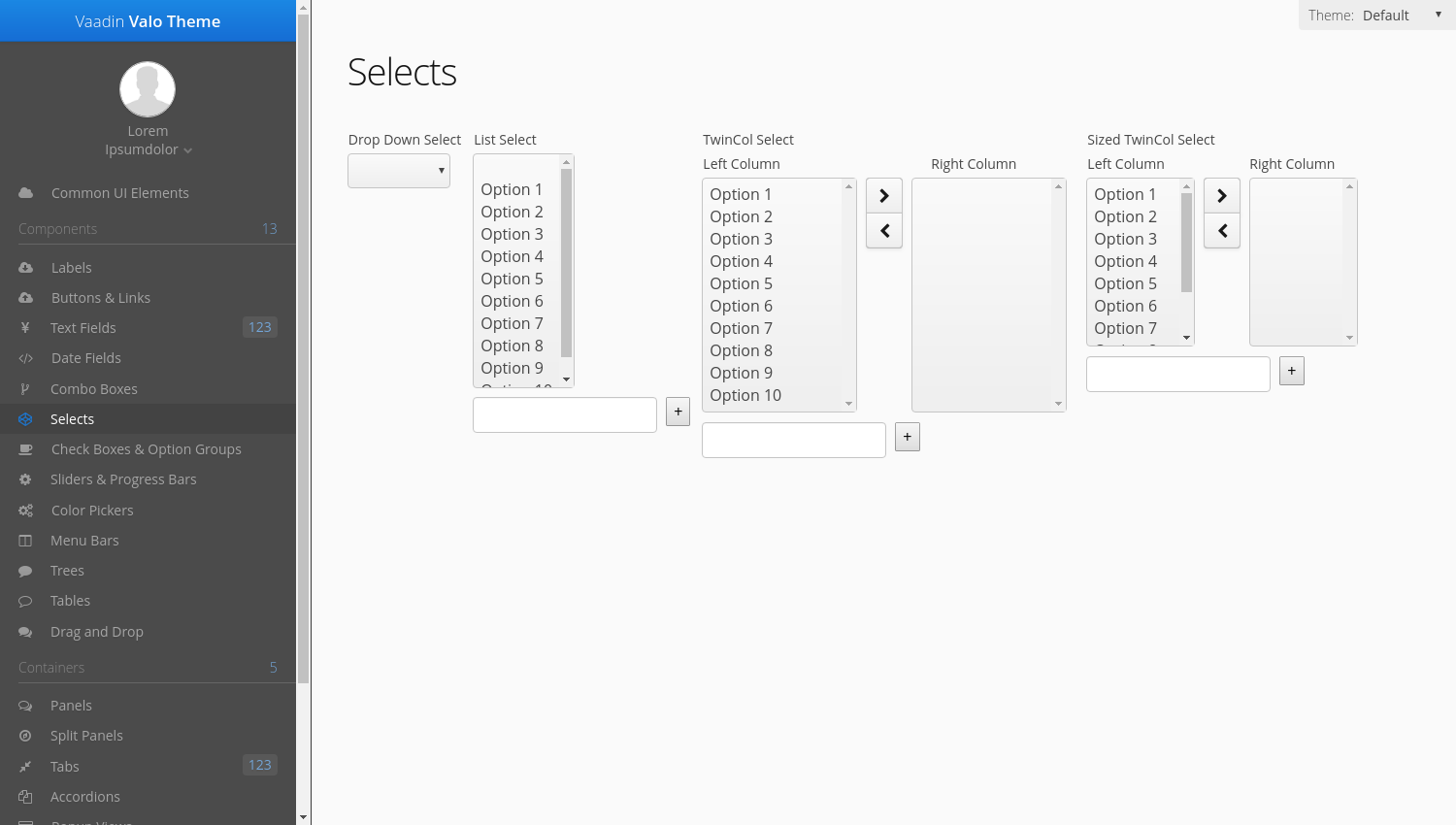Click the Vaadin Valo Theme title
The height and width of the screenshot is (825, 1456).
(x=148, y=21)
